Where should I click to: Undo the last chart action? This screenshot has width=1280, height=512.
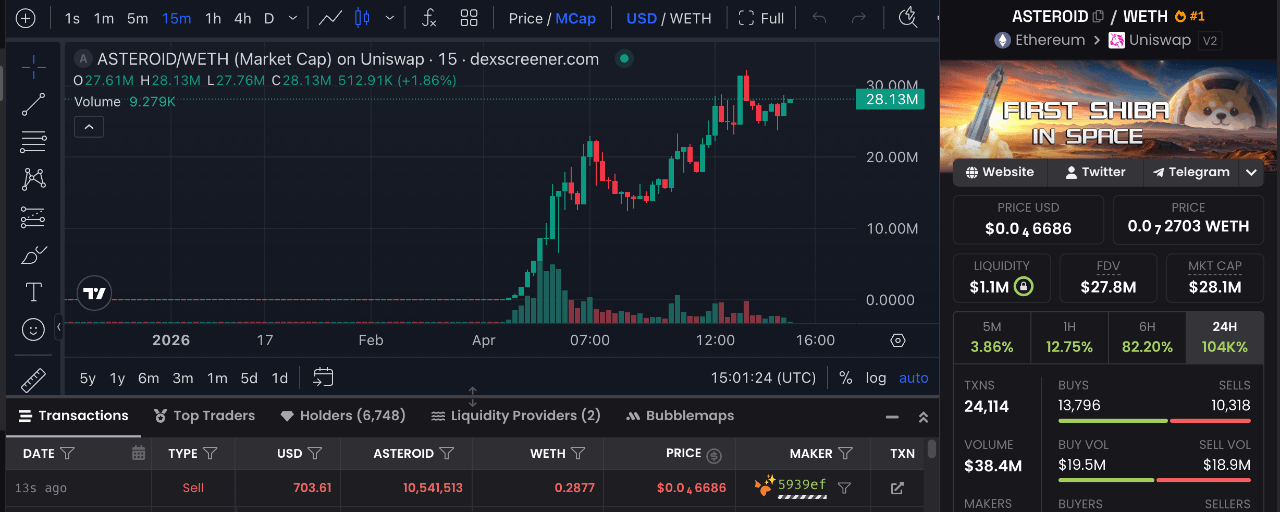819,18
